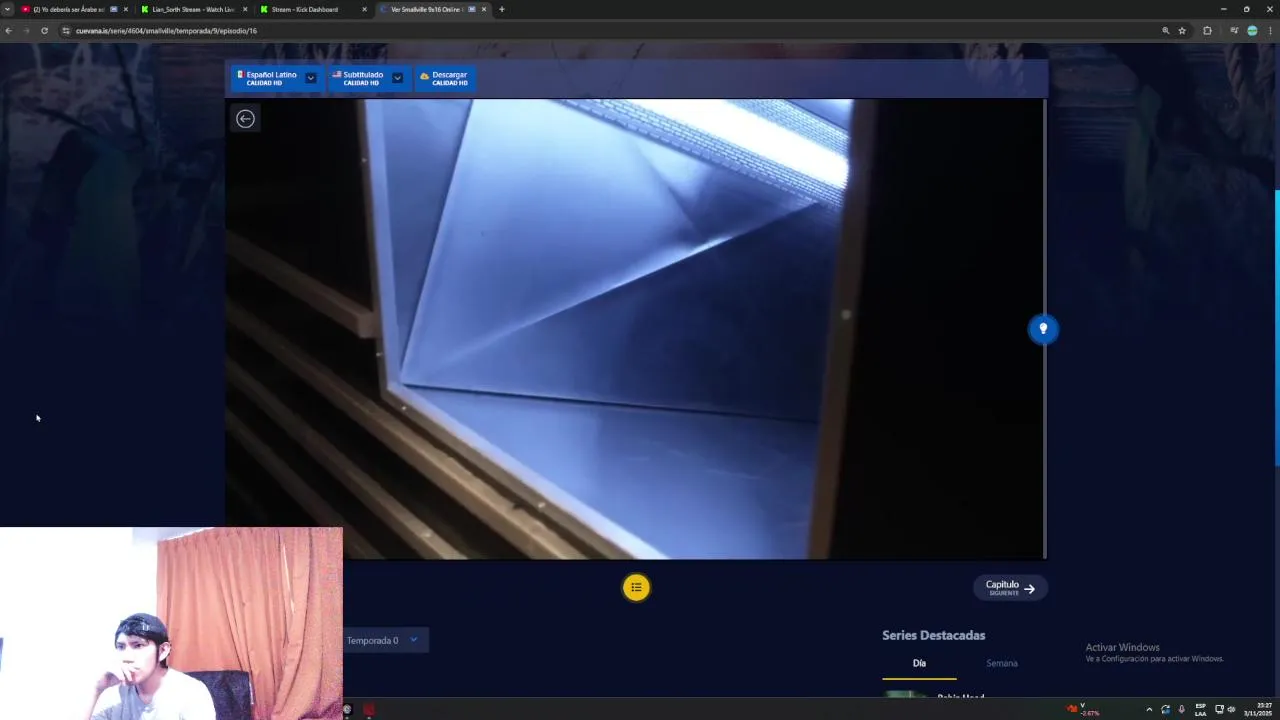Click the red app icon in taskbar
This screenshot has width=1280, height=720.
369,709
